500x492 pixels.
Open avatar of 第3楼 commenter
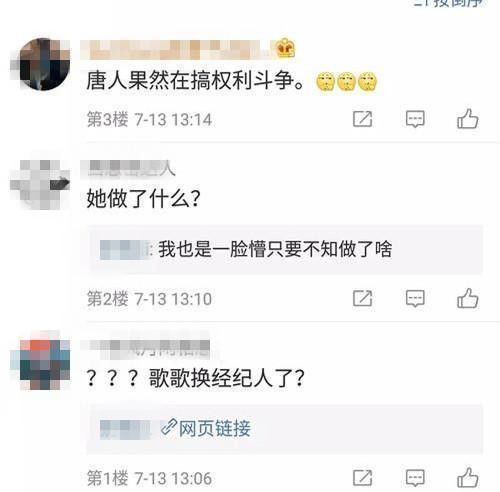pos(42,64)
